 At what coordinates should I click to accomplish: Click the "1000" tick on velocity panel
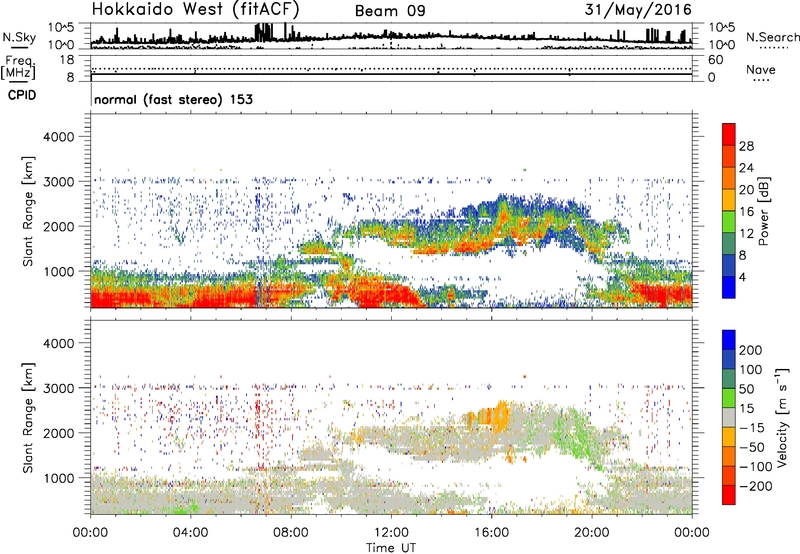tap(58, 478)
